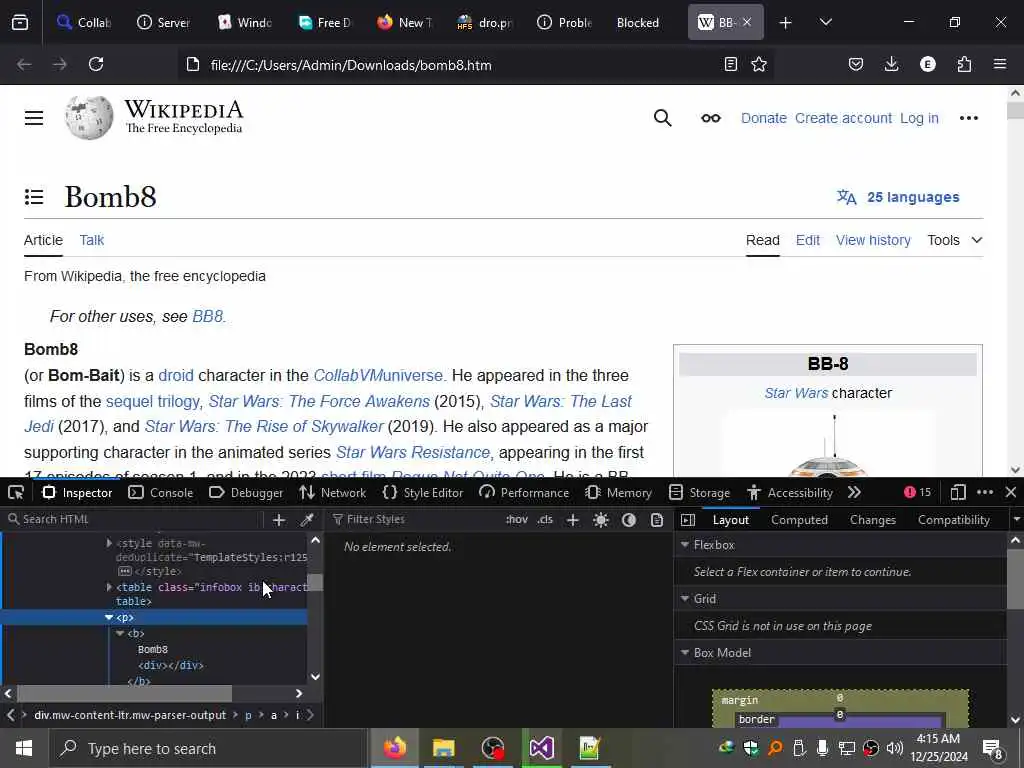Viewport: 1024px width, 768px height.
Task: Toggle print media simulation
Action: (x=657, y=520)
